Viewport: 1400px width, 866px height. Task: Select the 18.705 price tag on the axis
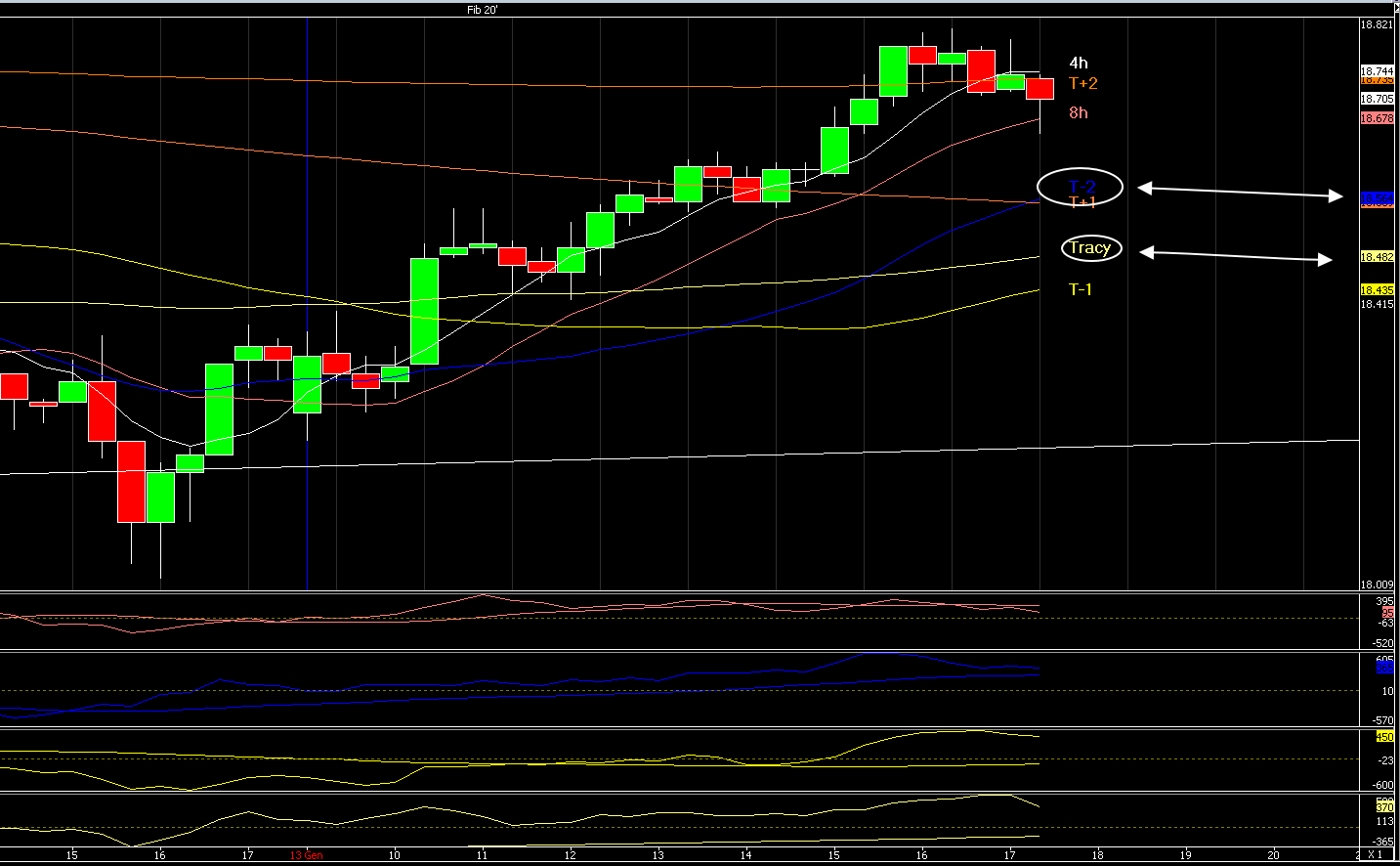pyautogui.click(x=1378, y=99)
